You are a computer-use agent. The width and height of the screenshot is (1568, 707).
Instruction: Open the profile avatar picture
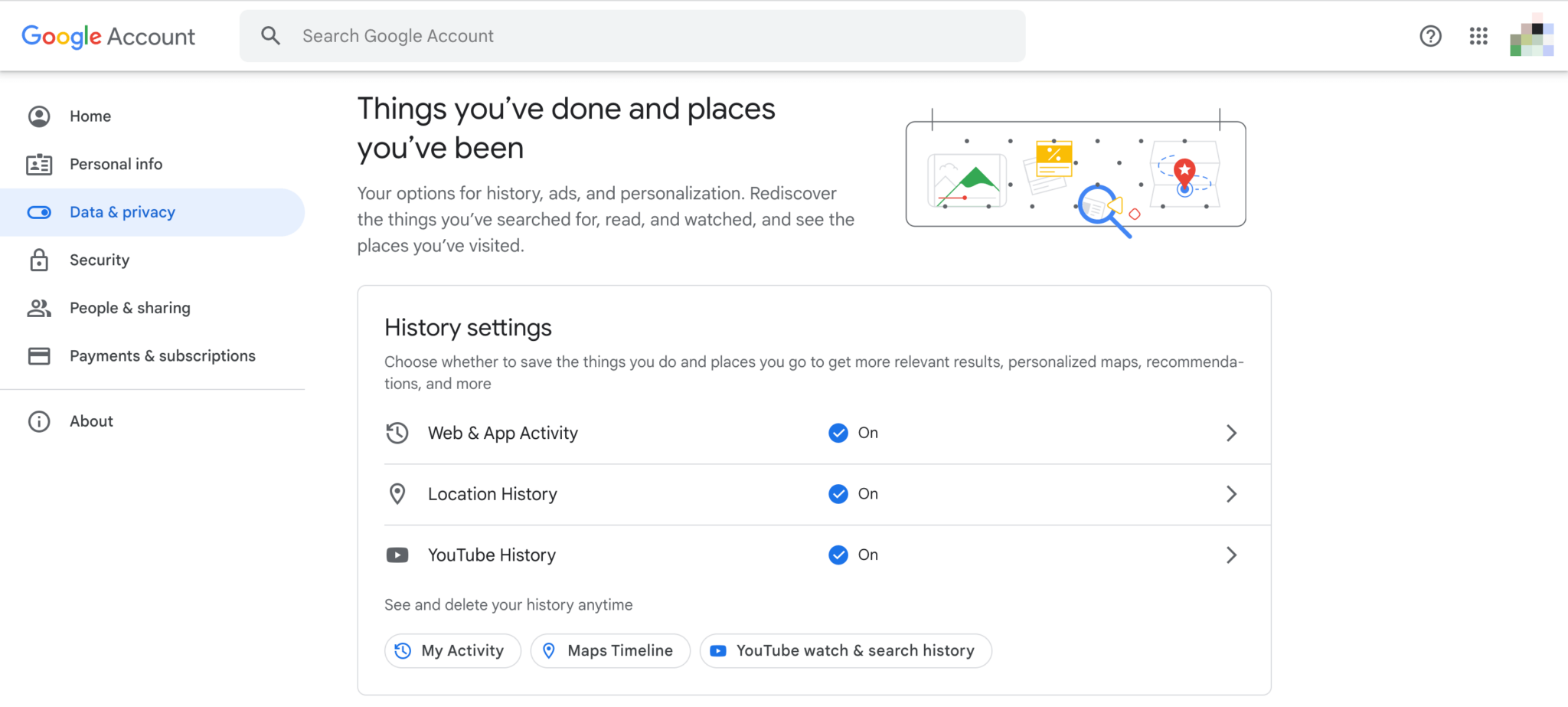pyautogui.click(x=1531, y=35)
